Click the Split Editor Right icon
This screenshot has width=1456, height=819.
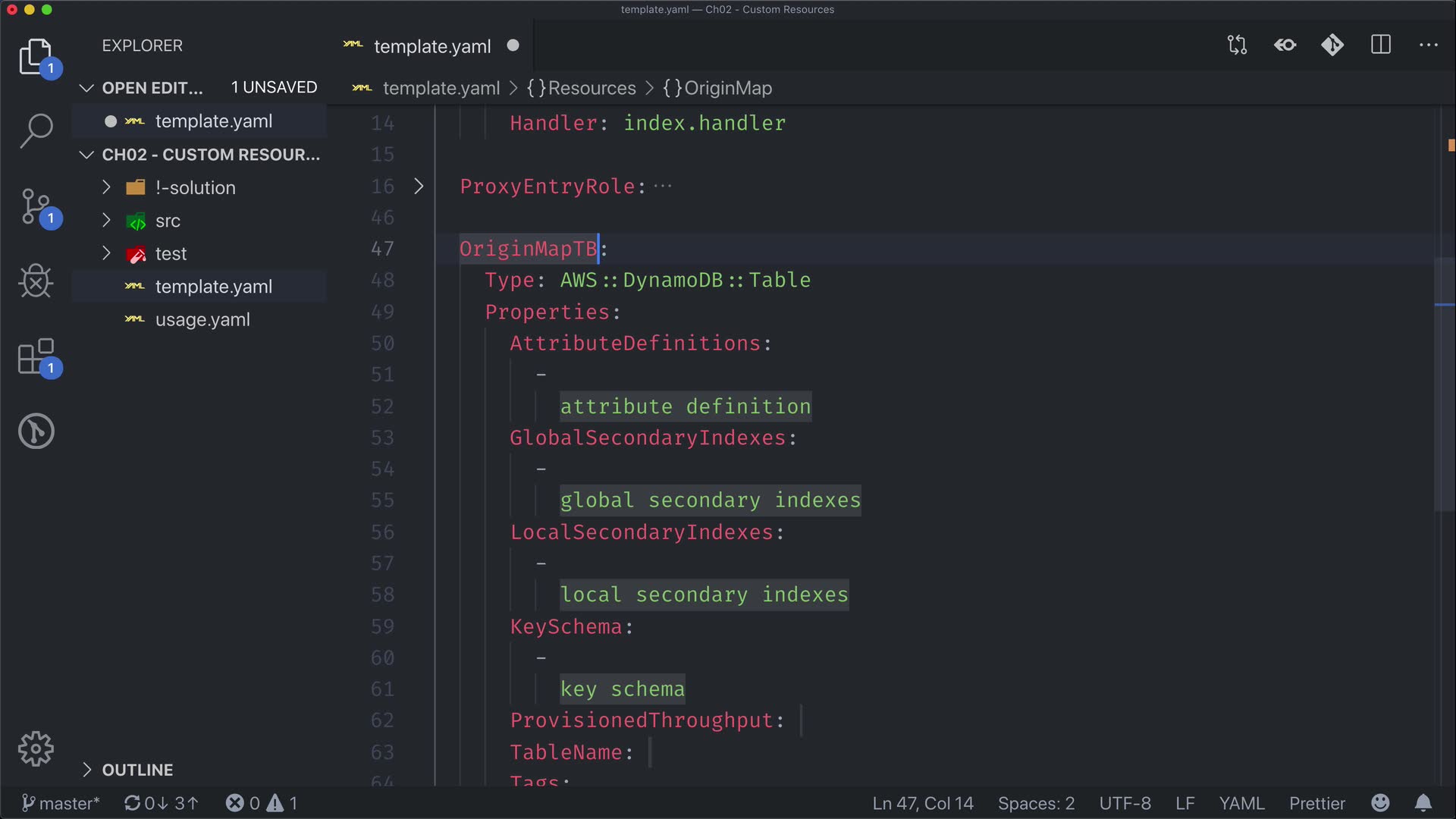coord(1381,45)
